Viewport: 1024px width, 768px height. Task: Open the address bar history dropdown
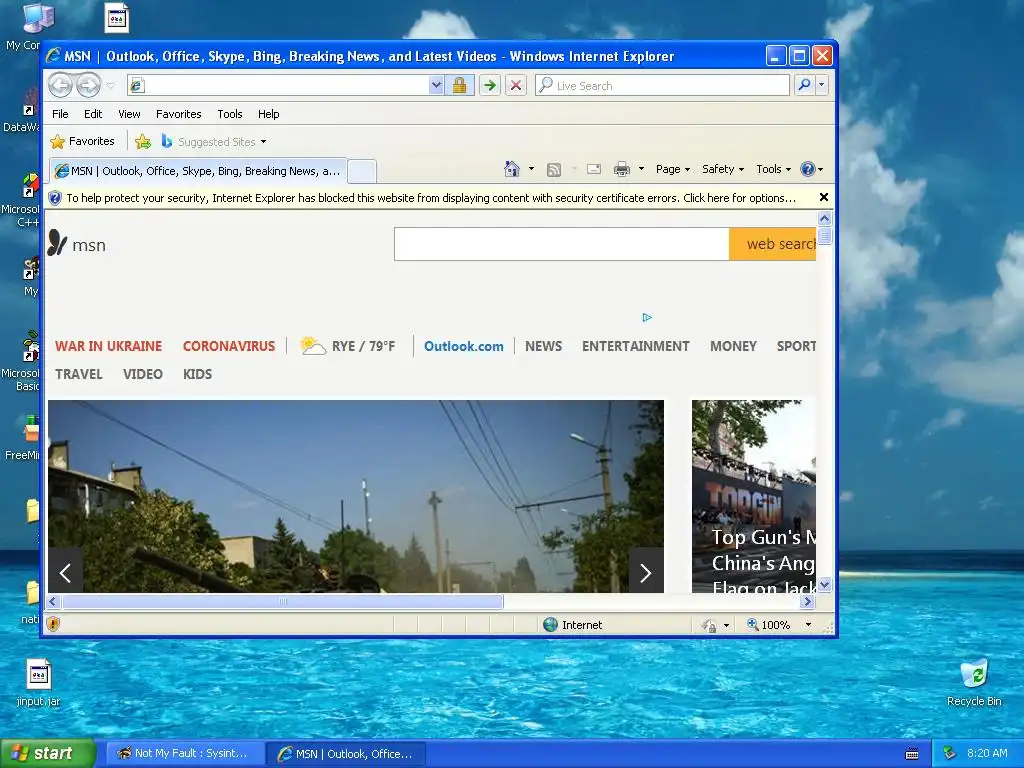(x=436, y=85)
